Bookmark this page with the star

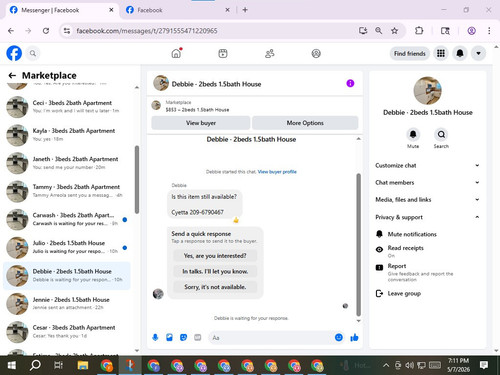click(394, 31)
